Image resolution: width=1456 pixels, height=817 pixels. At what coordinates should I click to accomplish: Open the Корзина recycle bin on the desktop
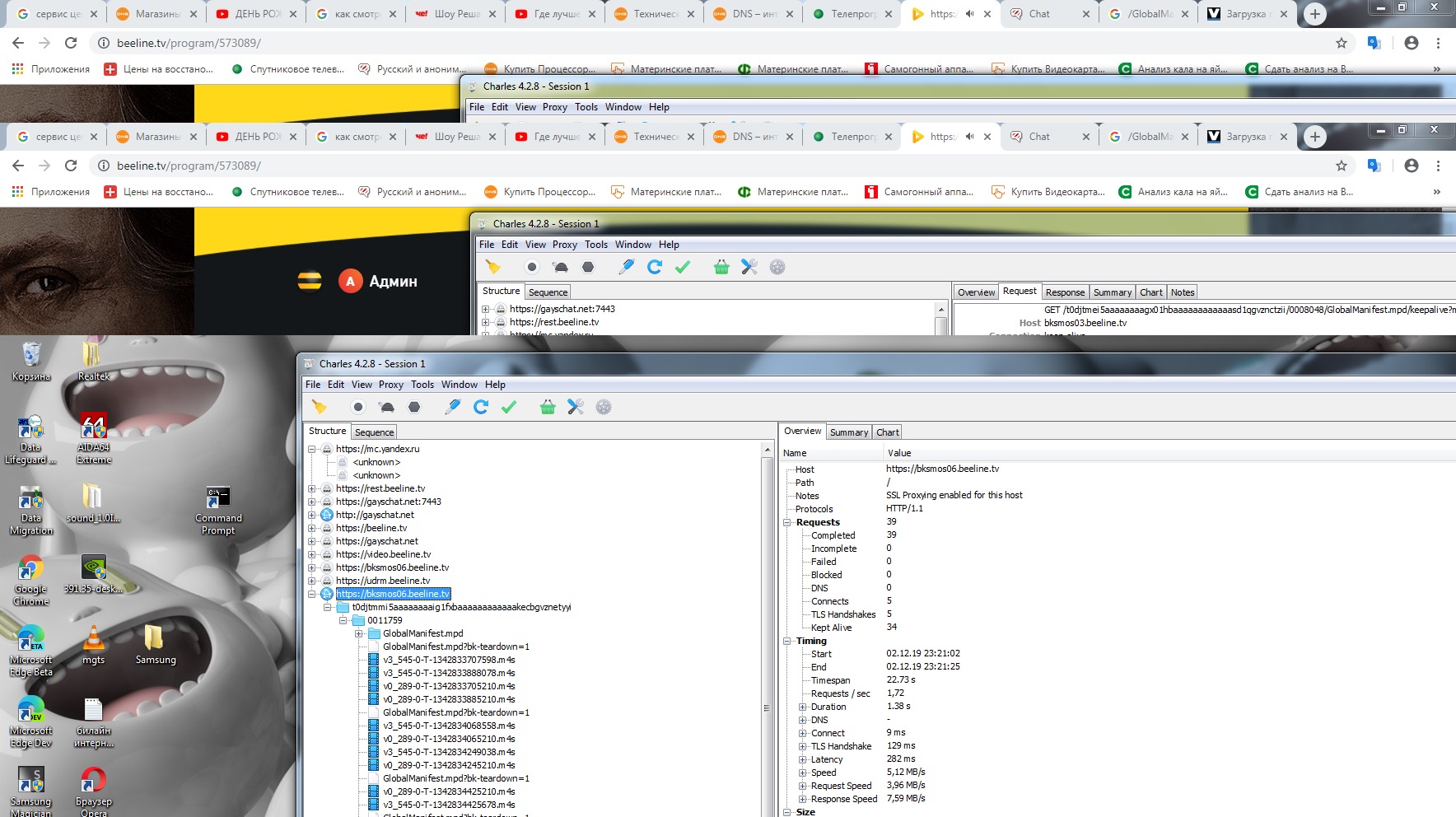tap(31, 362)
